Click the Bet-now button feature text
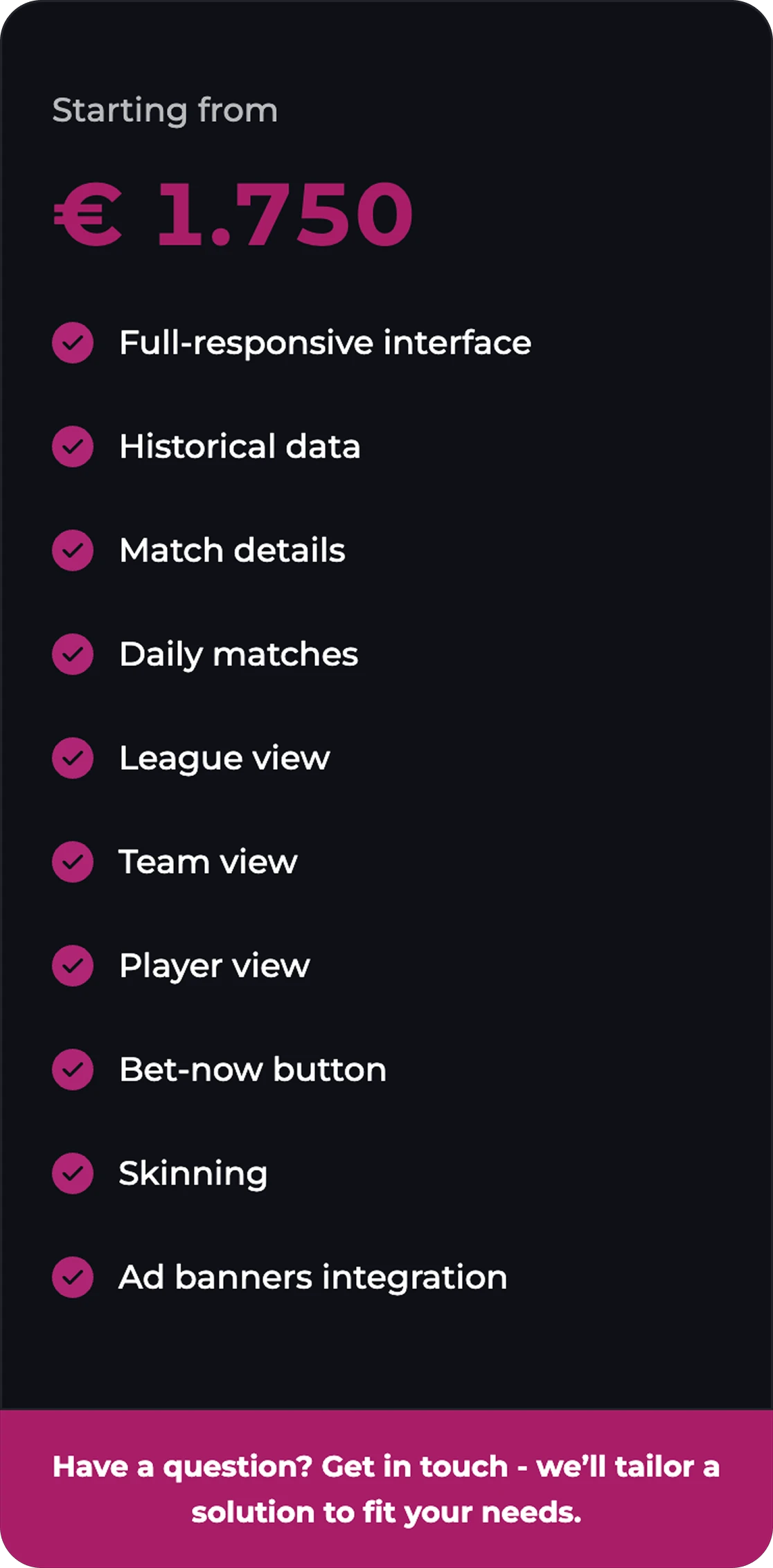 [x=253, y=1070]
